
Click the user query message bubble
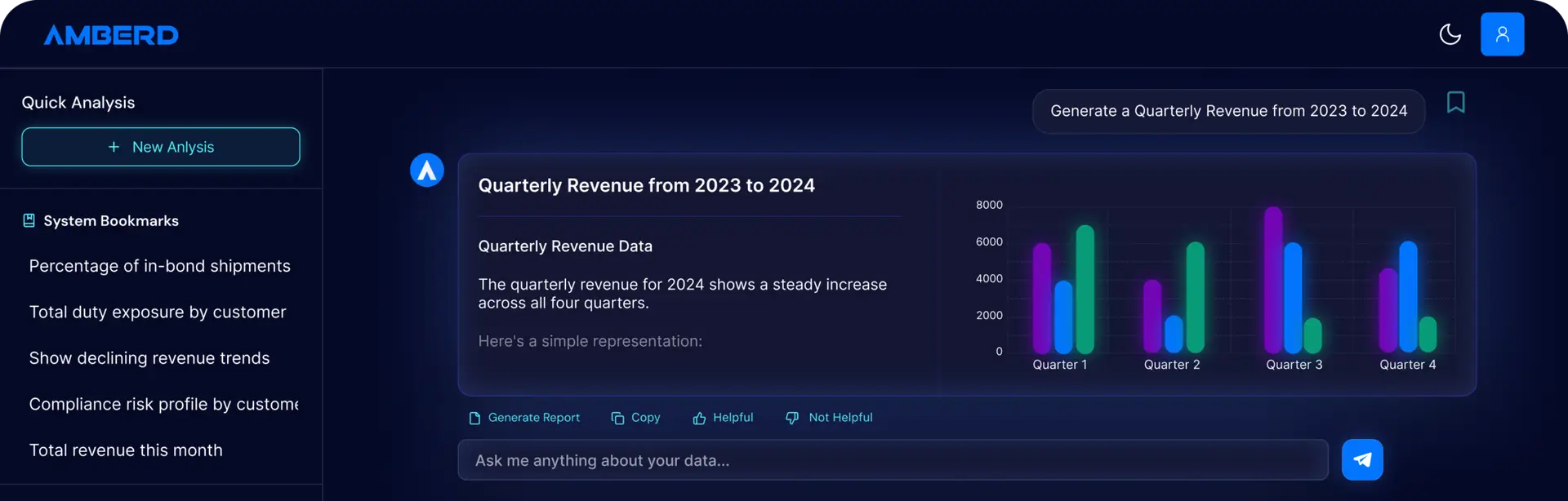pos(1228,111)
